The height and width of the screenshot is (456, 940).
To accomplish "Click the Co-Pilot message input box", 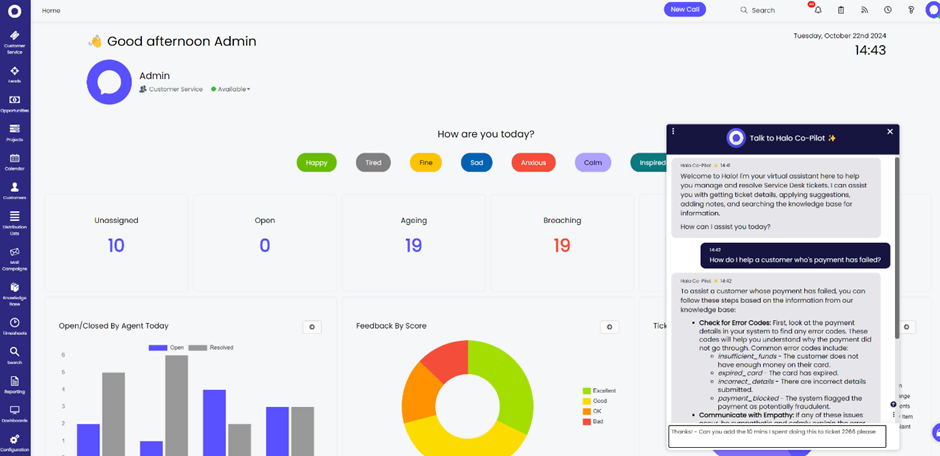I will [x=777, y=436].
